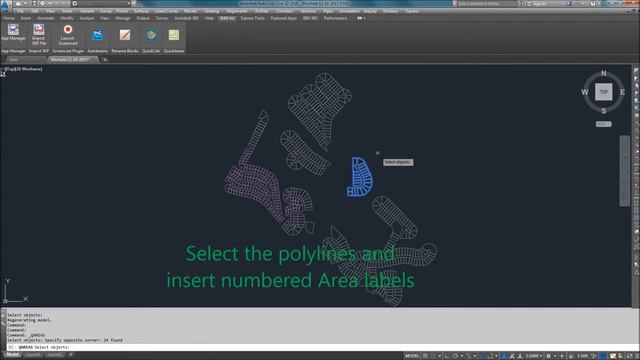Switch to the Analyze ribbon tab
Screen dimensions: 640x360
87,18
